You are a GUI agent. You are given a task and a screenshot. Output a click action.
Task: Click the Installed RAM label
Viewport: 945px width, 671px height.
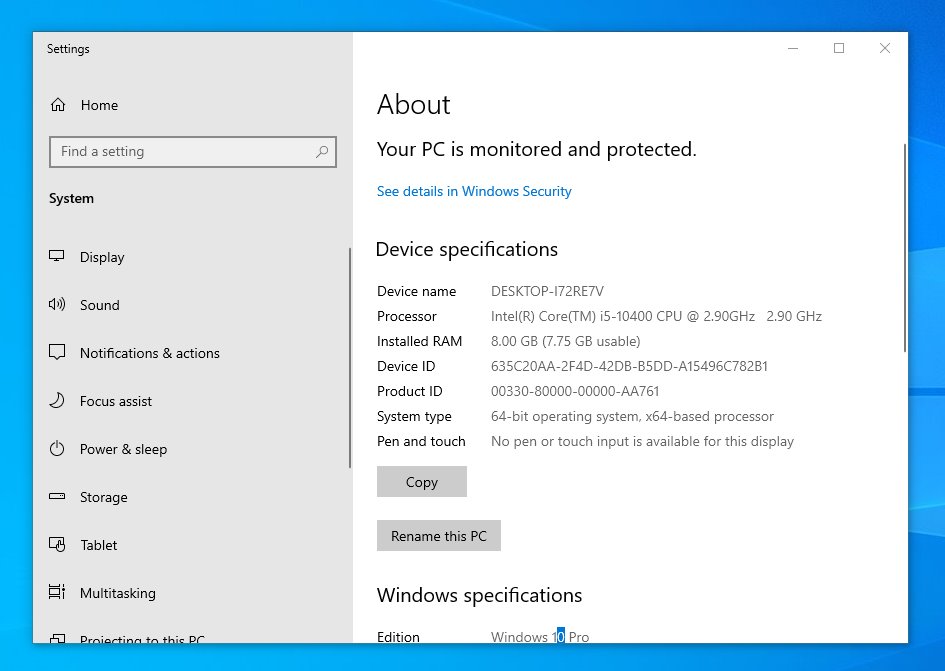click(x=419, y=341)
